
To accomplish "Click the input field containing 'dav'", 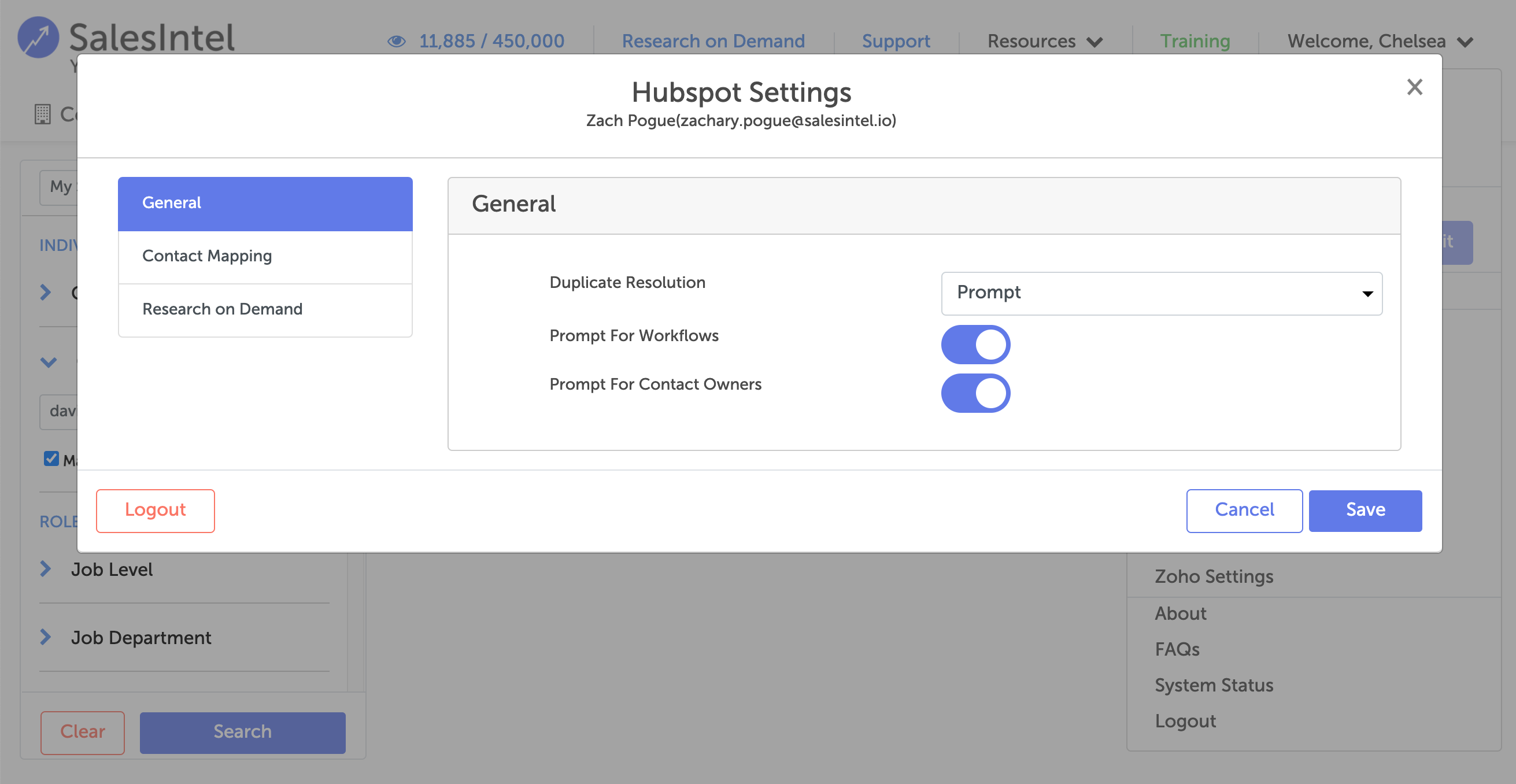I will click(x=58, y=412).
